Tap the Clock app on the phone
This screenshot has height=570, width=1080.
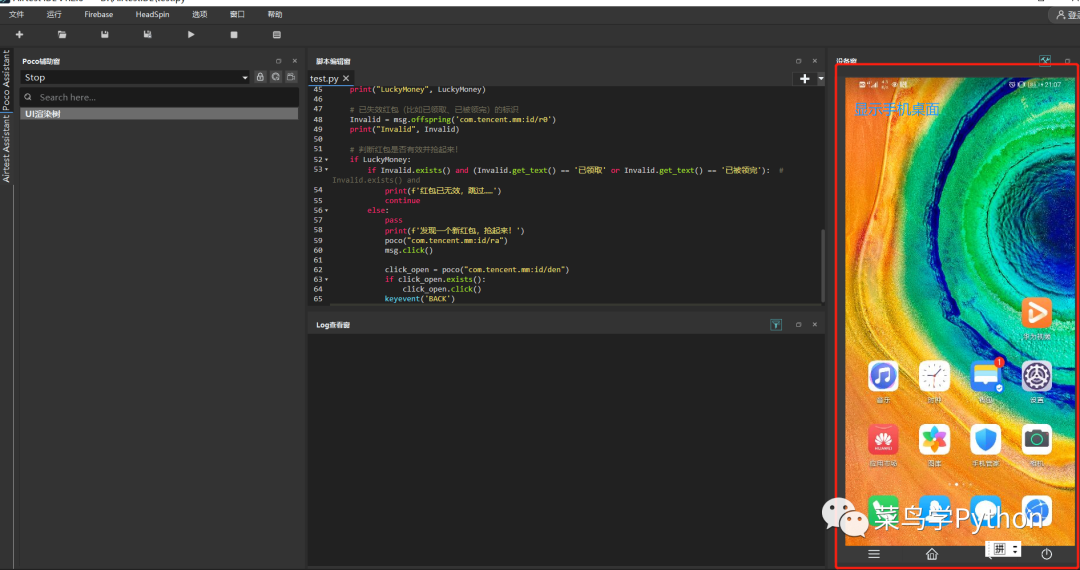934,376
